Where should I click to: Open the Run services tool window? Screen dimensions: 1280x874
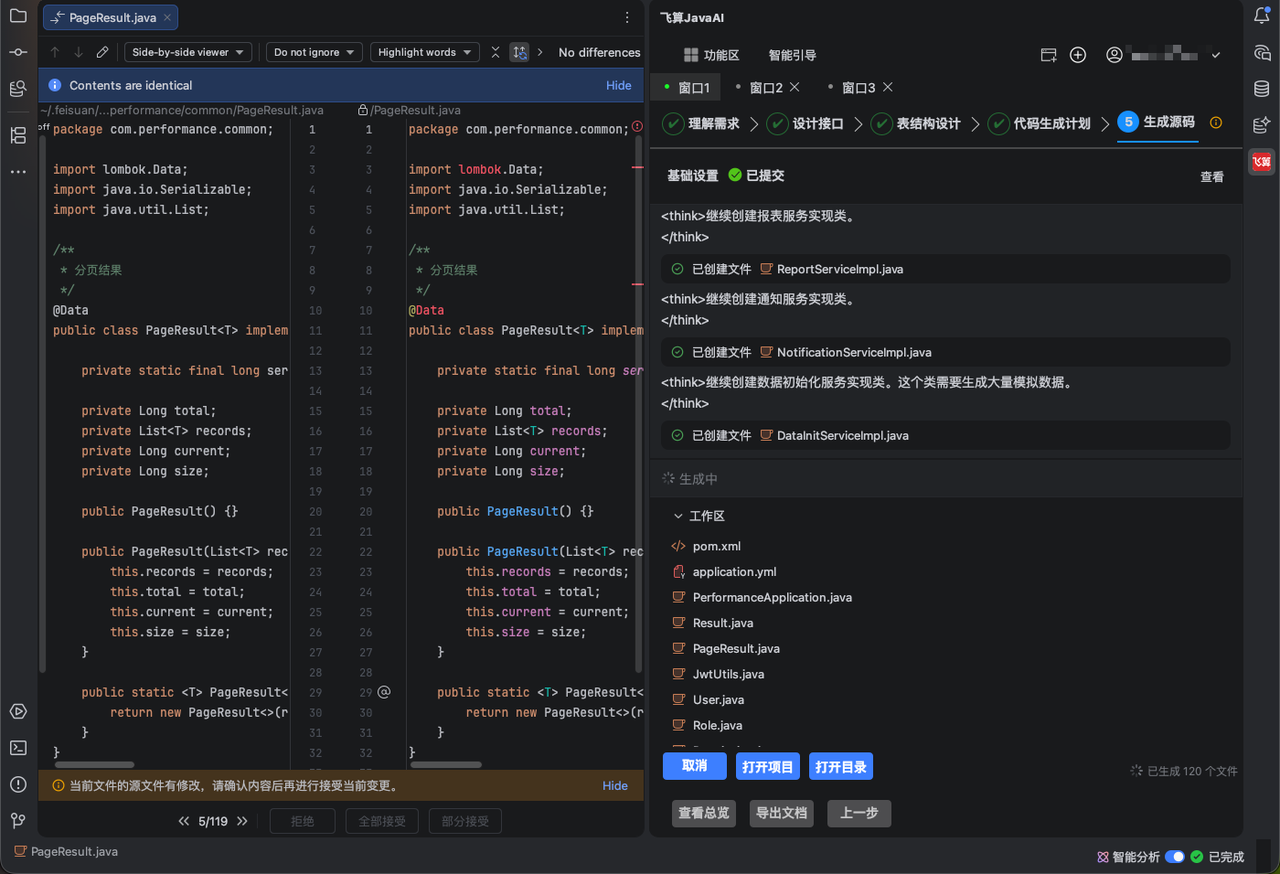click(18, 712)
